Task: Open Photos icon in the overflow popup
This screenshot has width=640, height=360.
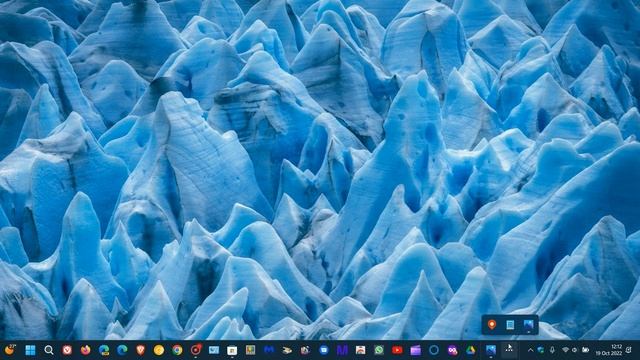Action: click(529, 325)
